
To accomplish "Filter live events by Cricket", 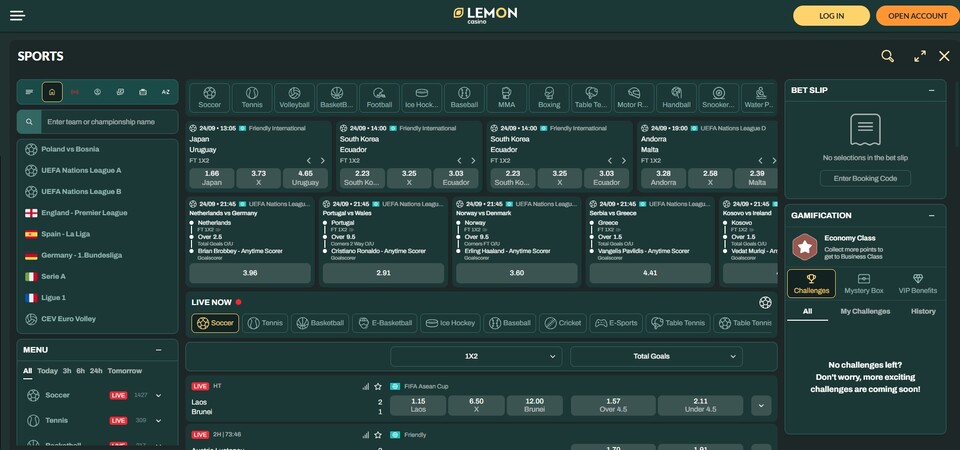I will coord(563,323).
